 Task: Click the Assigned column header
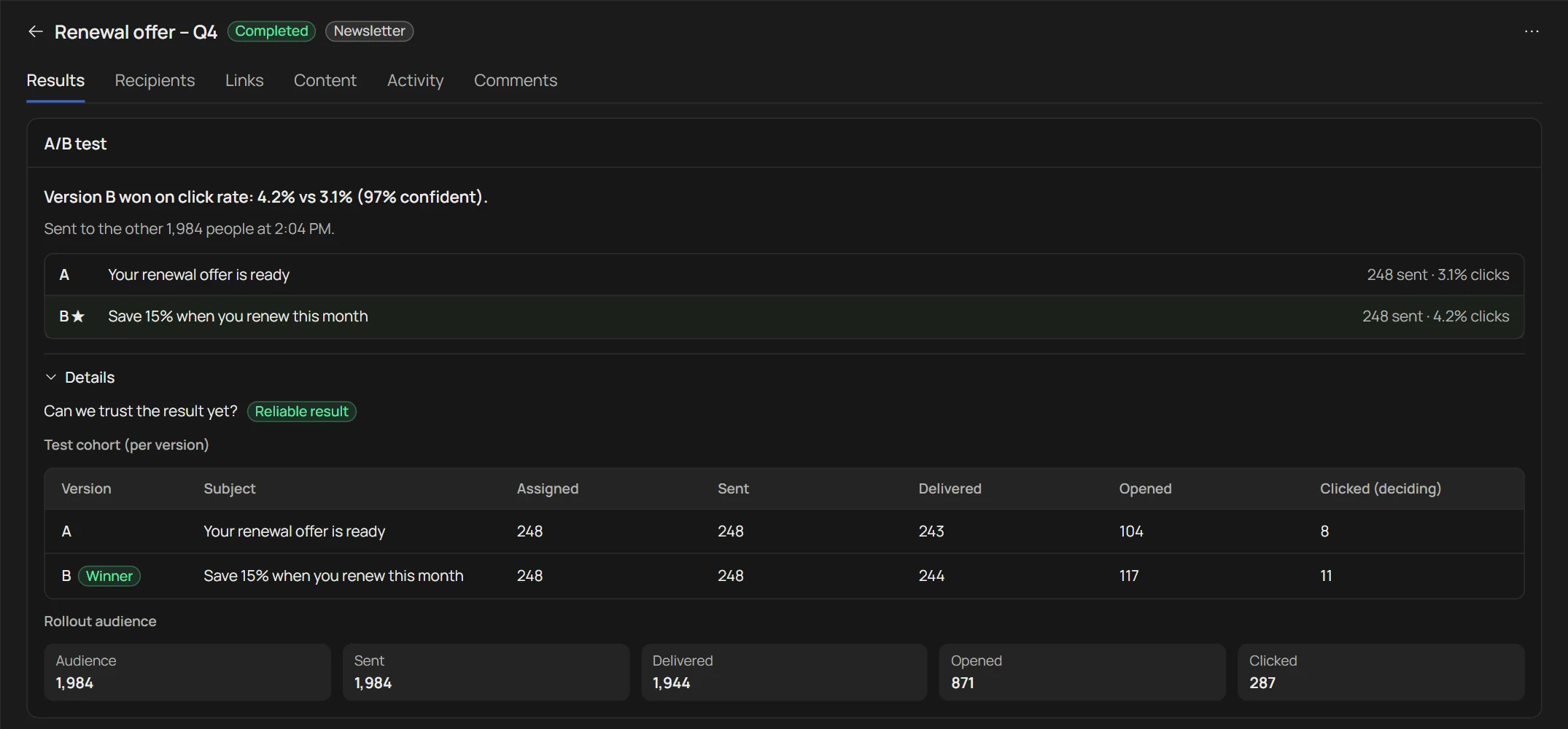pyautogui.click(x=548, y=488)
